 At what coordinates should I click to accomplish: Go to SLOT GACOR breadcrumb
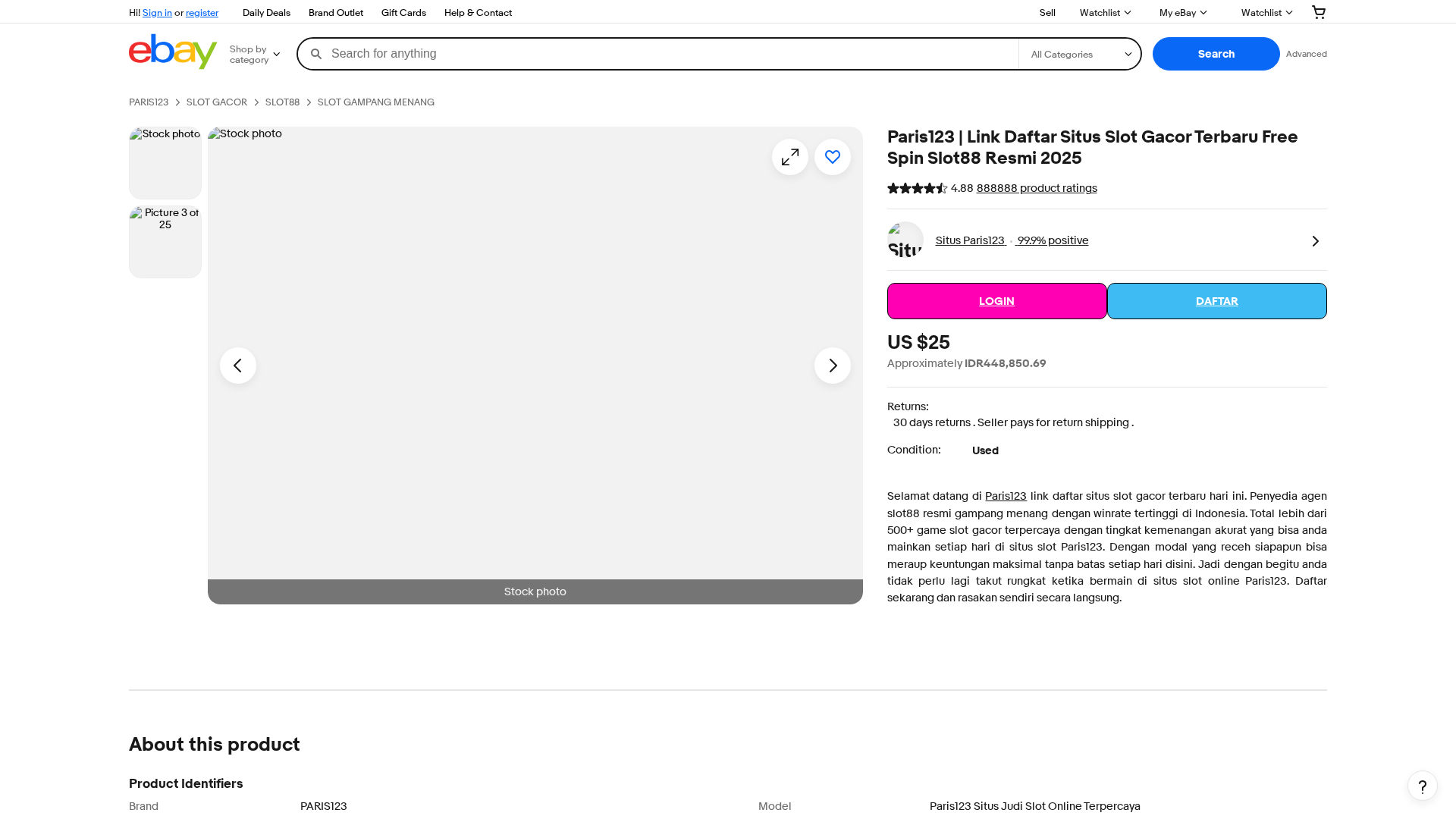tap(217, 102)
